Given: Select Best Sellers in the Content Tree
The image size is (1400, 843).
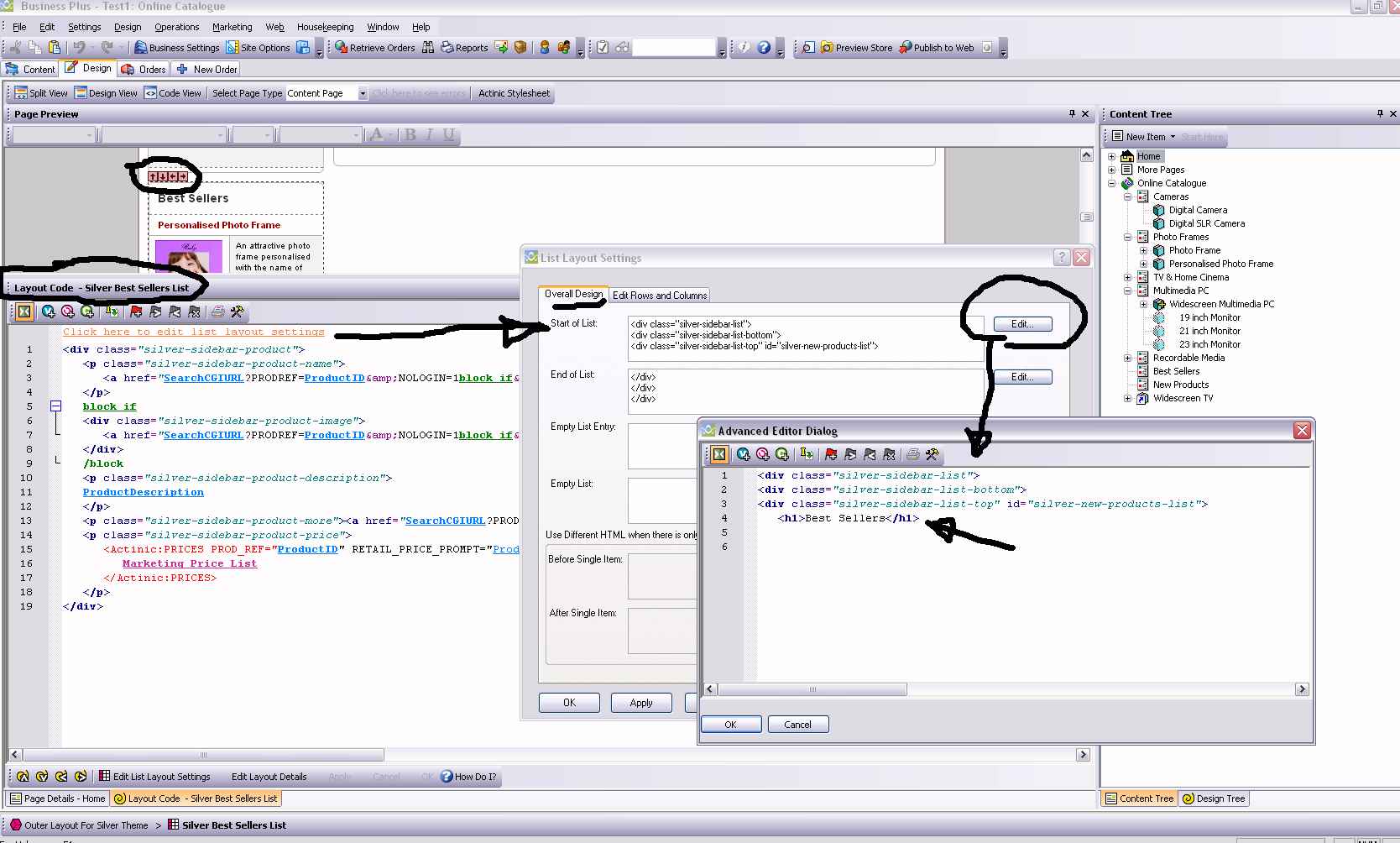Looking at the screenshot, I should pyautogui.click(x=1176, y=371).
